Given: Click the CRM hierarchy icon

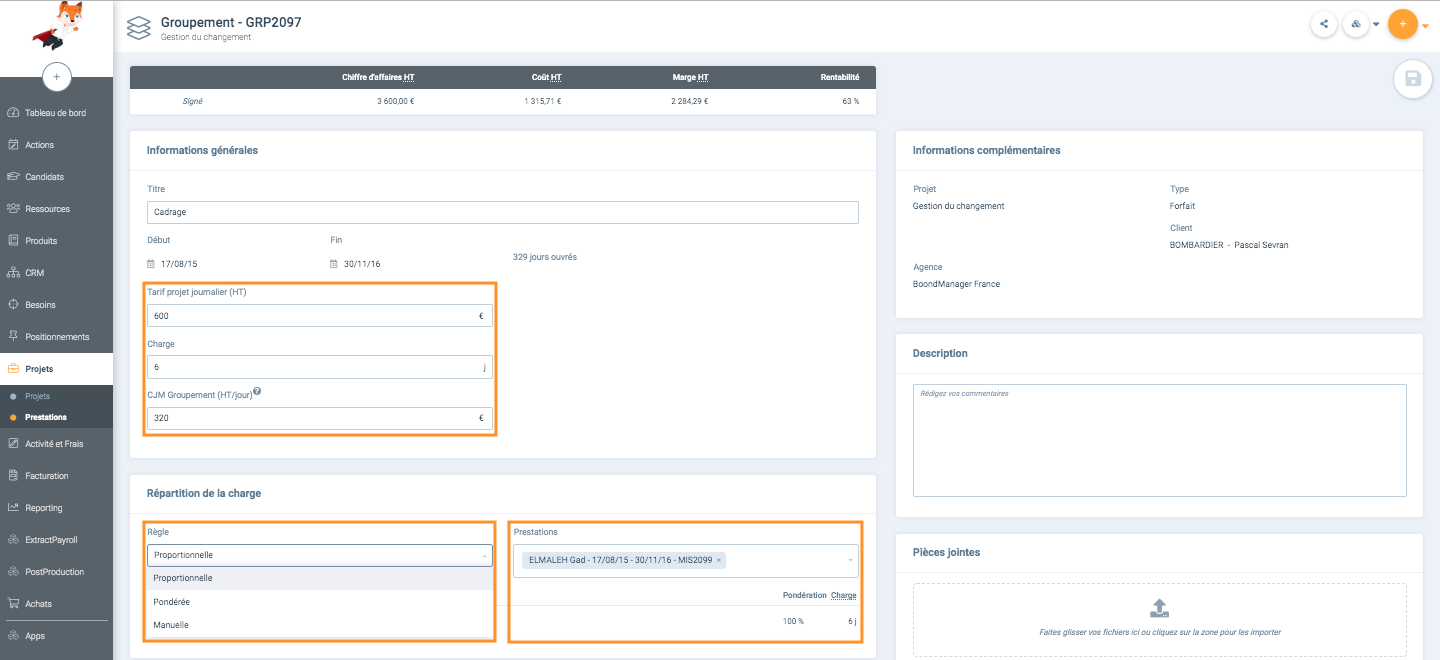Looking at the screenshot, I should (x=13, y=273).
